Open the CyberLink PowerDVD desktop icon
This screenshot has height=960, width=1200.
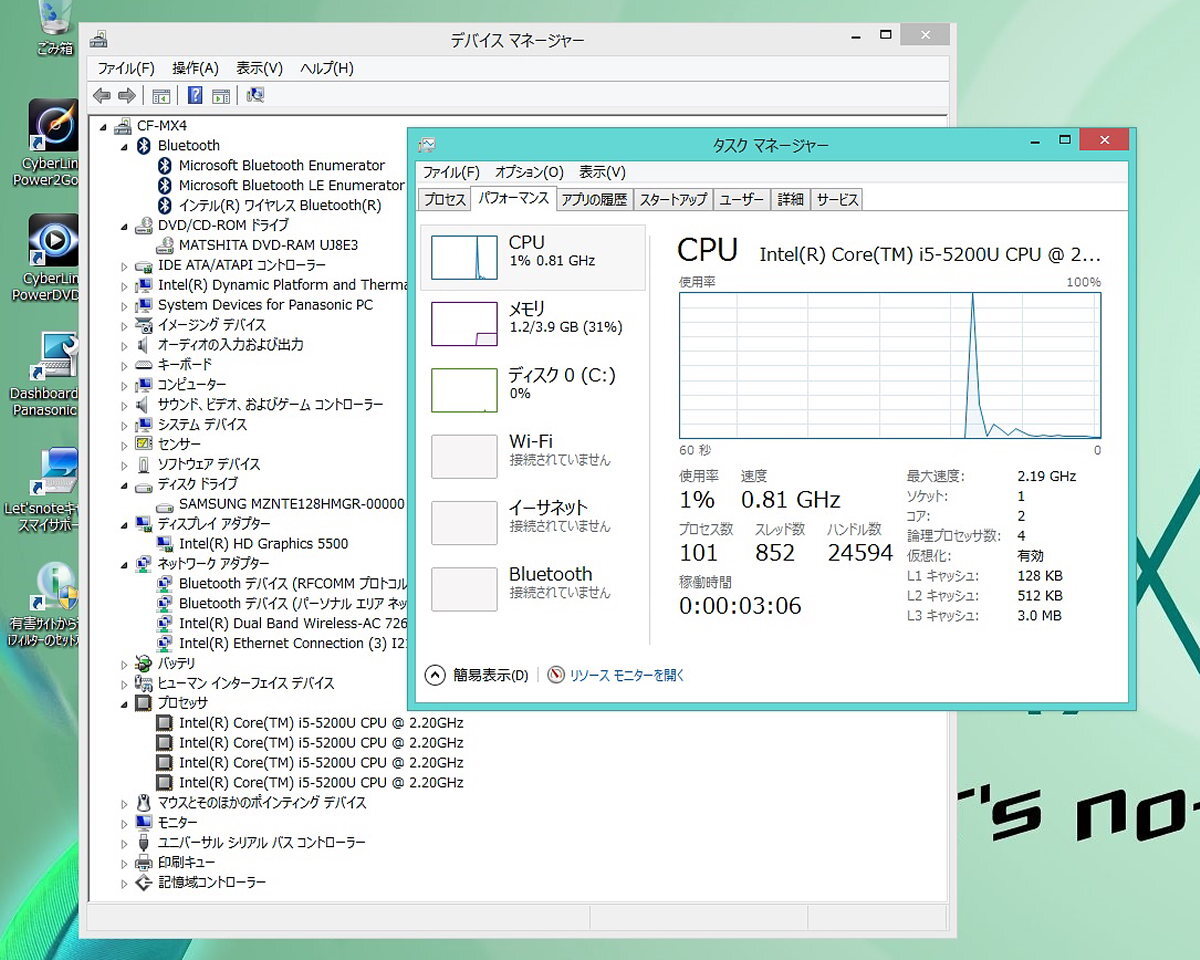[x=52, y=258]
